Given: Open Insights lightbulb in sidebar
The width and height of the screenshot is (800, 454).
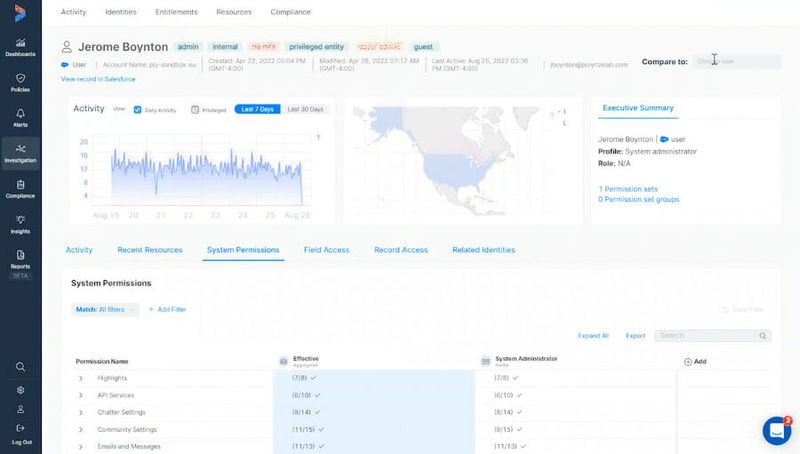Looking at the screenshot, I should tap(21, 223).
